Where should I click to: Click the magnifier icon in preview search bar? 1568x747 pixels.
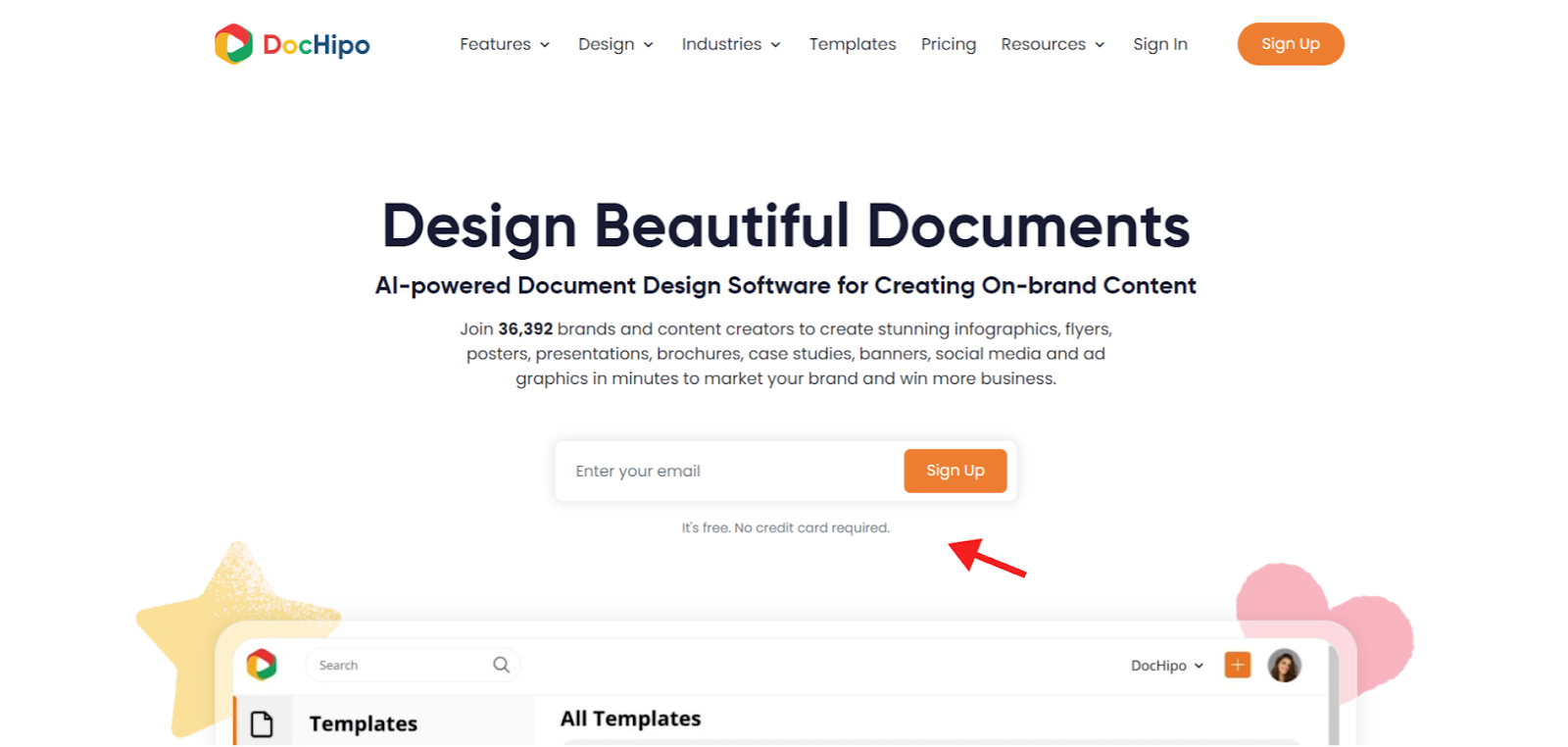tap(501, 665)
